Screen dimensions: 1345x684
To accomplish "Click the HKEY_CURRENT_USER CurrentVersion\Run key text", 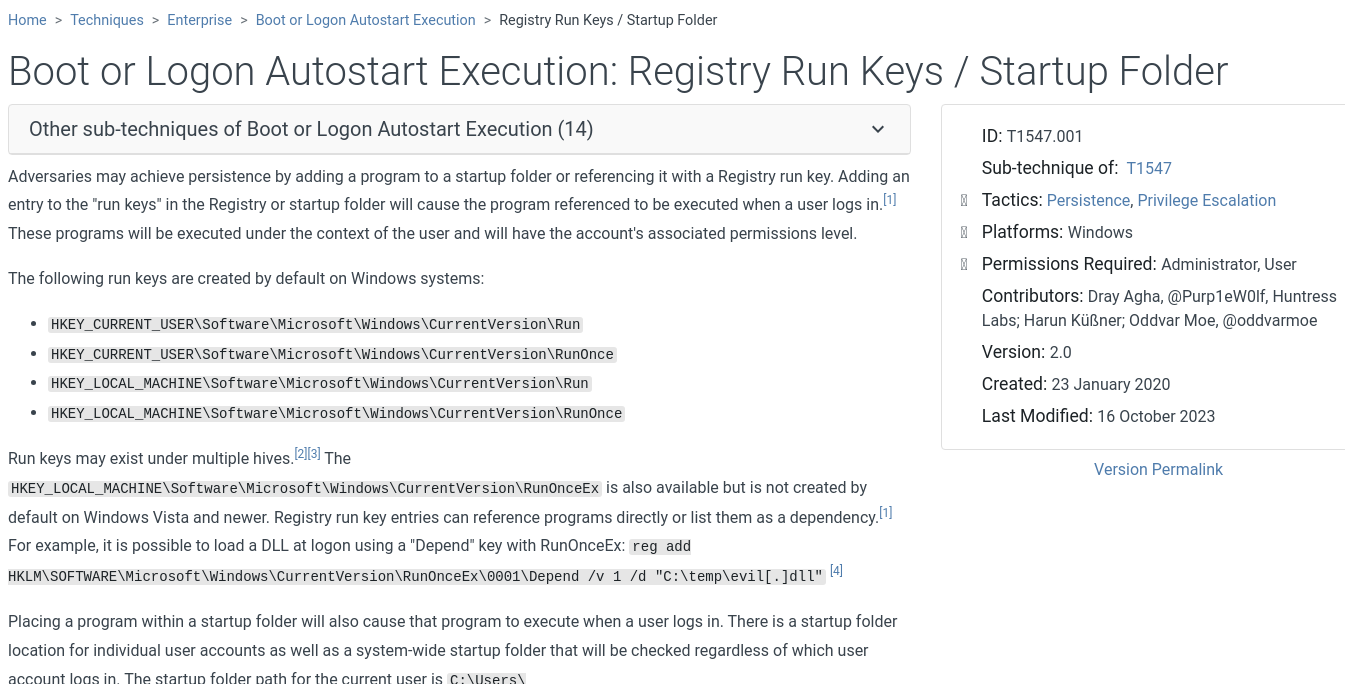I will (315, 324).
